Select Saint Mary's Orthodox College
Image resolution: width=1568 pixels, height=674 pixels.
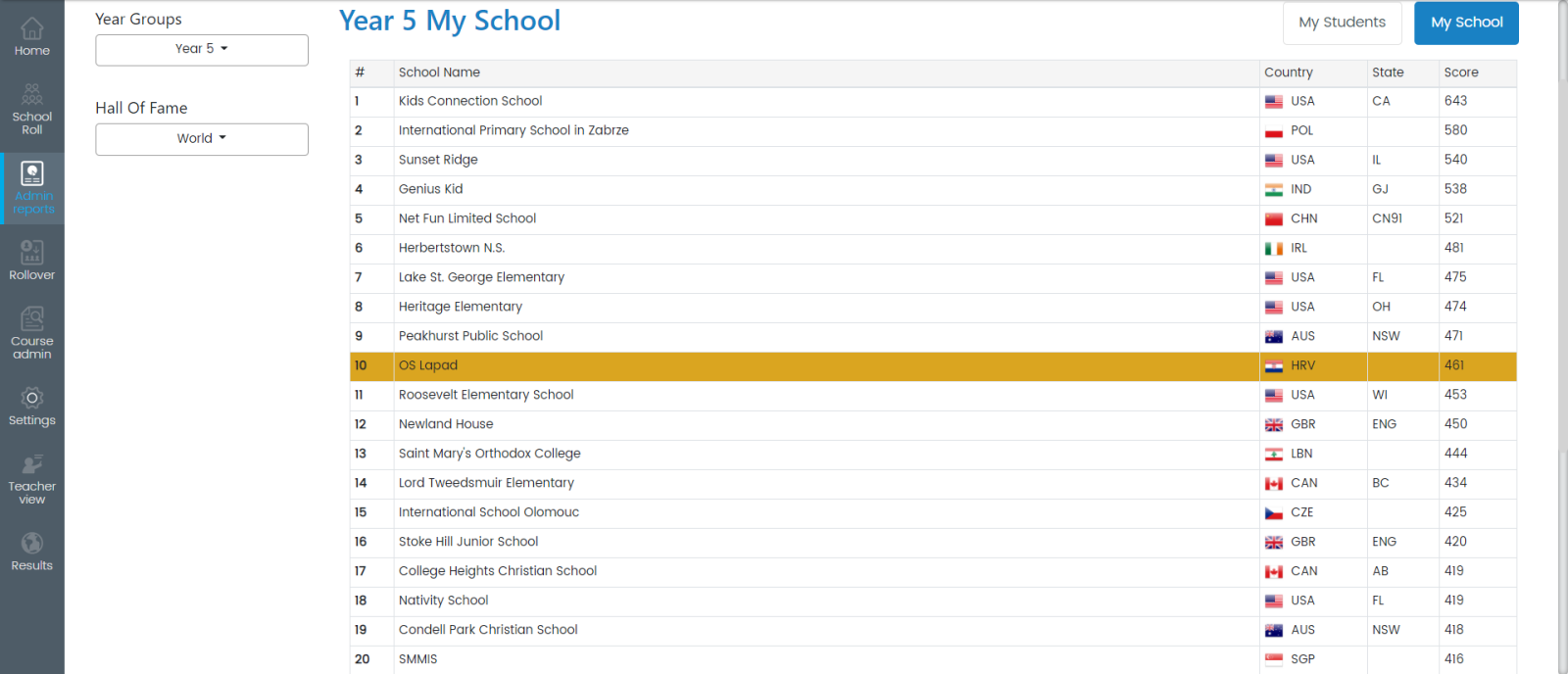pos(490,454)
